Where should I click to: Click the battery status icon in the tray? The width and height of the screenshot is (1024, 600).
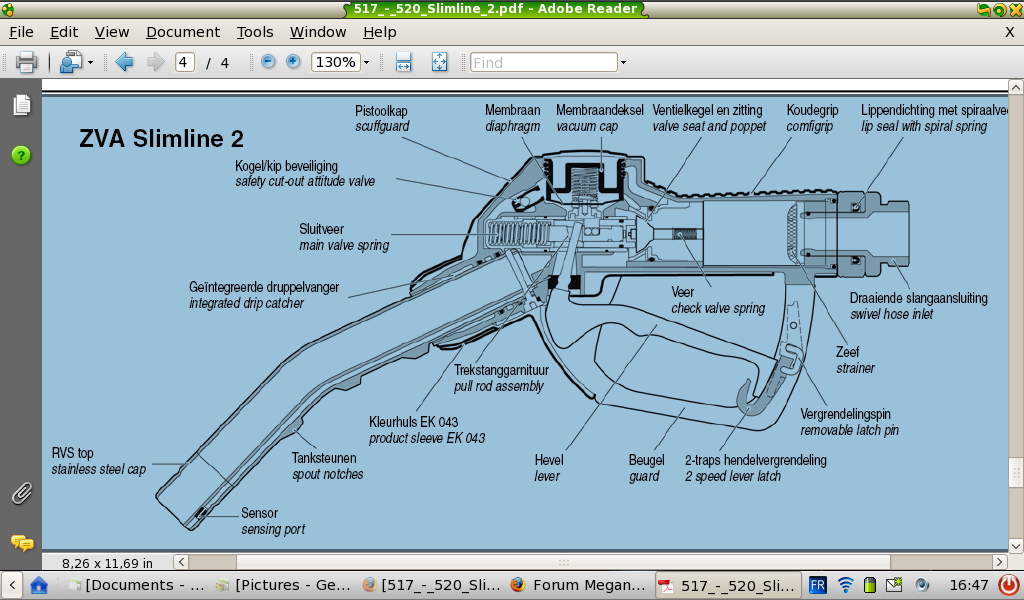click(870, 585)
